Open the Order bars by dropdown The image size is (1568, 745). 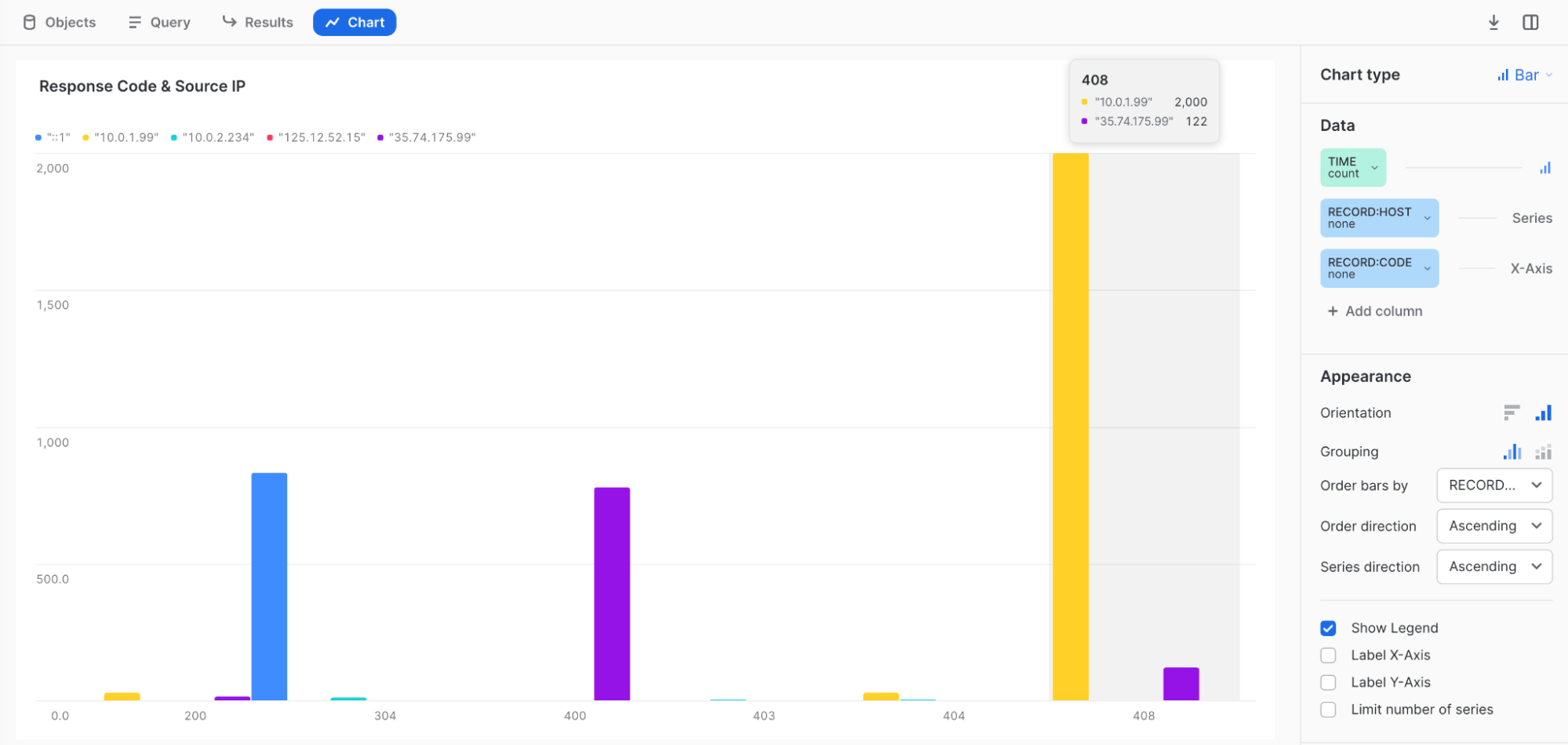point(1493,485)
